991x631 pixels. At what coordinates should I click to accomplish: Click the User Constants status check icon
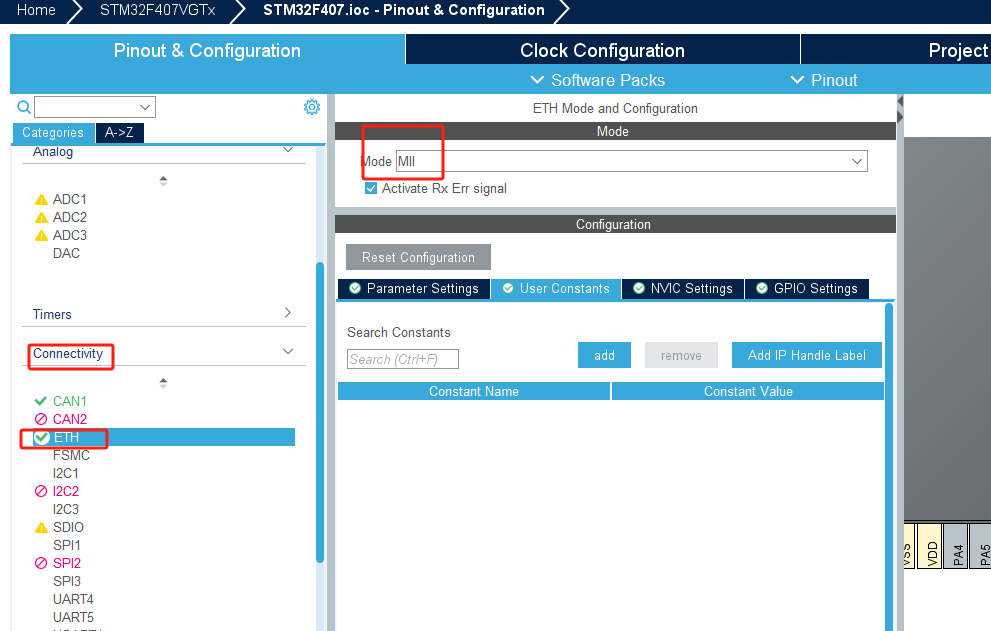coord(508,288)
